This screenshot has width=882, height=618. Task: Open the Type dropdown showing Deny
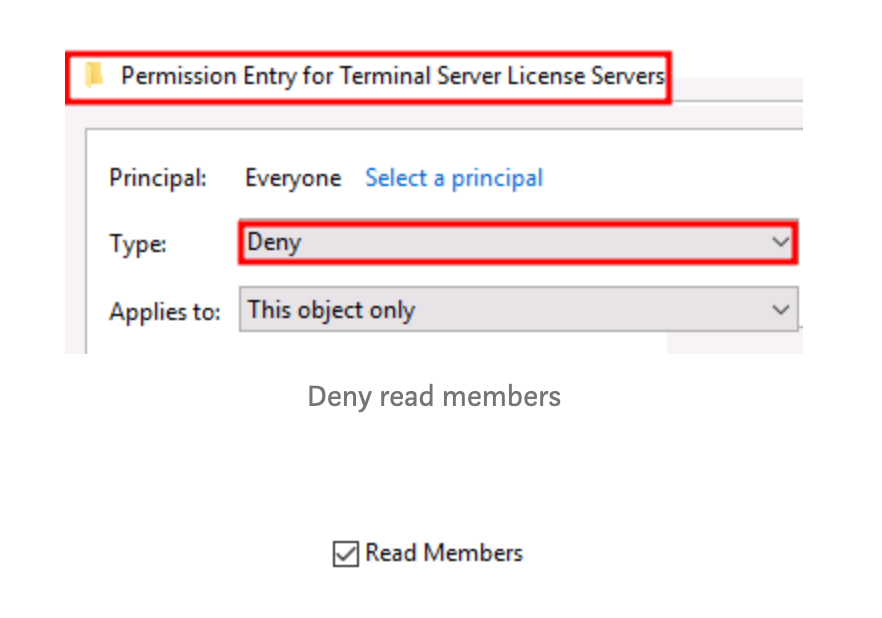click(516, 242)
